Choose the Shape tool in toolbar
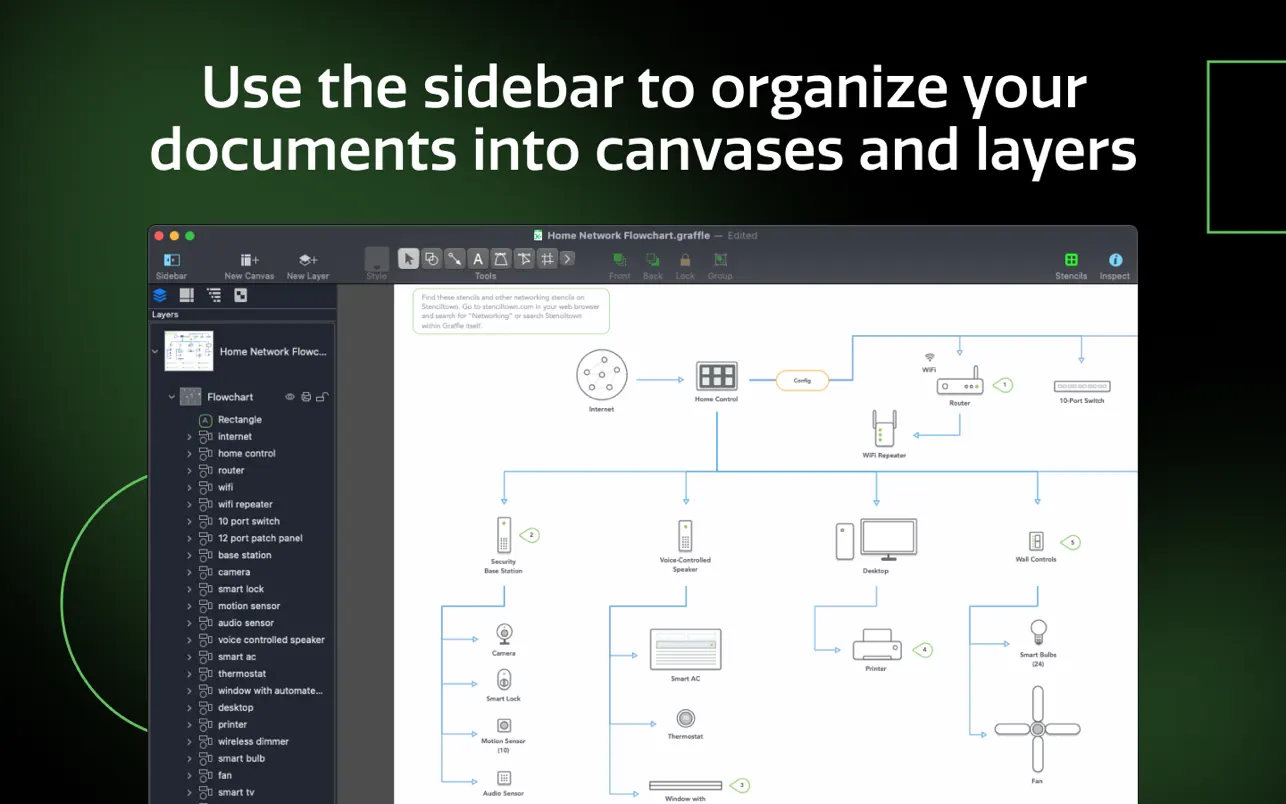The image size is (1286, 804). coord(431,259)
